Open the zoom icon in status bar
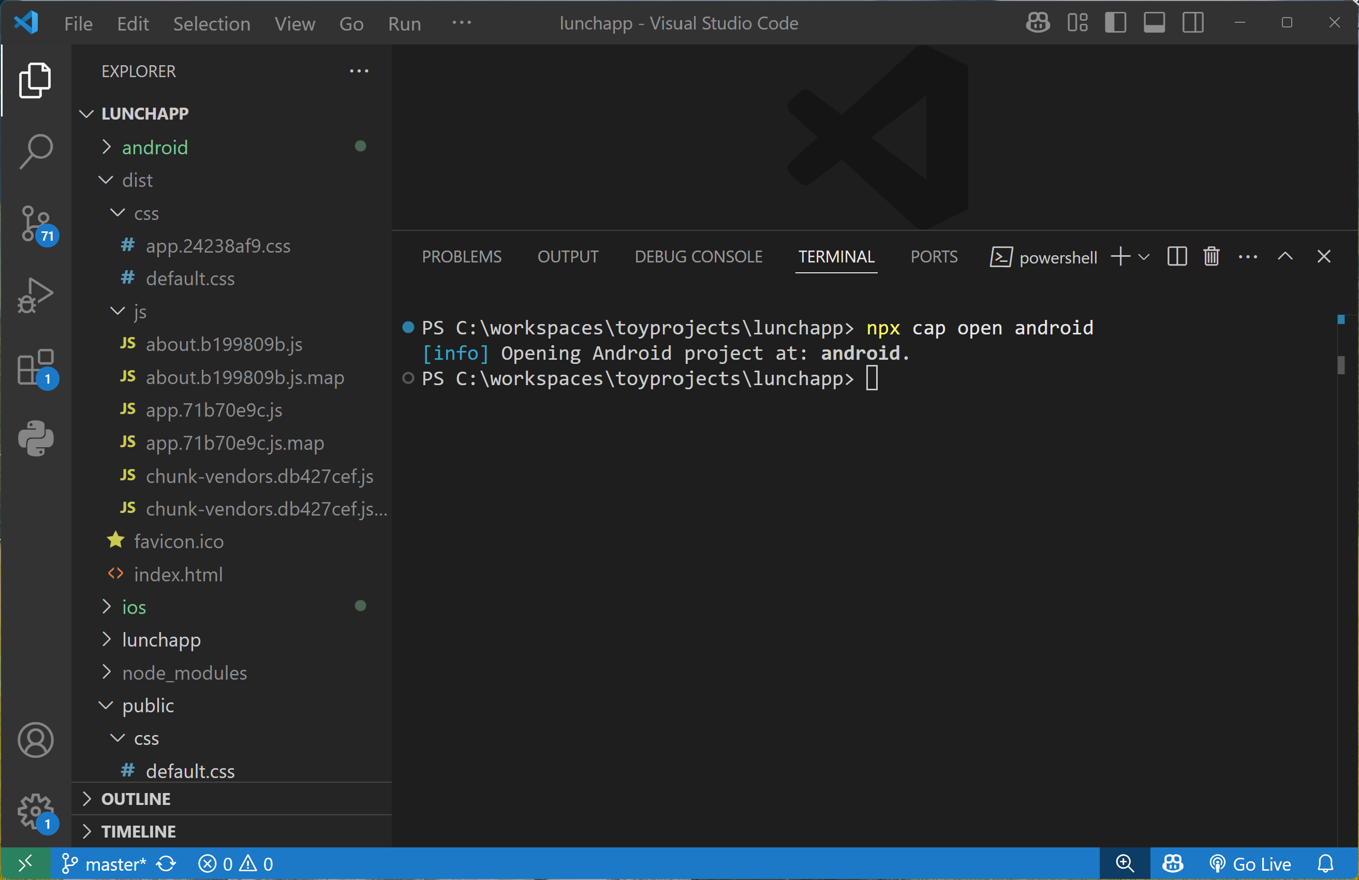This screenshot has height=880, width=1359. click(1125, 864)
